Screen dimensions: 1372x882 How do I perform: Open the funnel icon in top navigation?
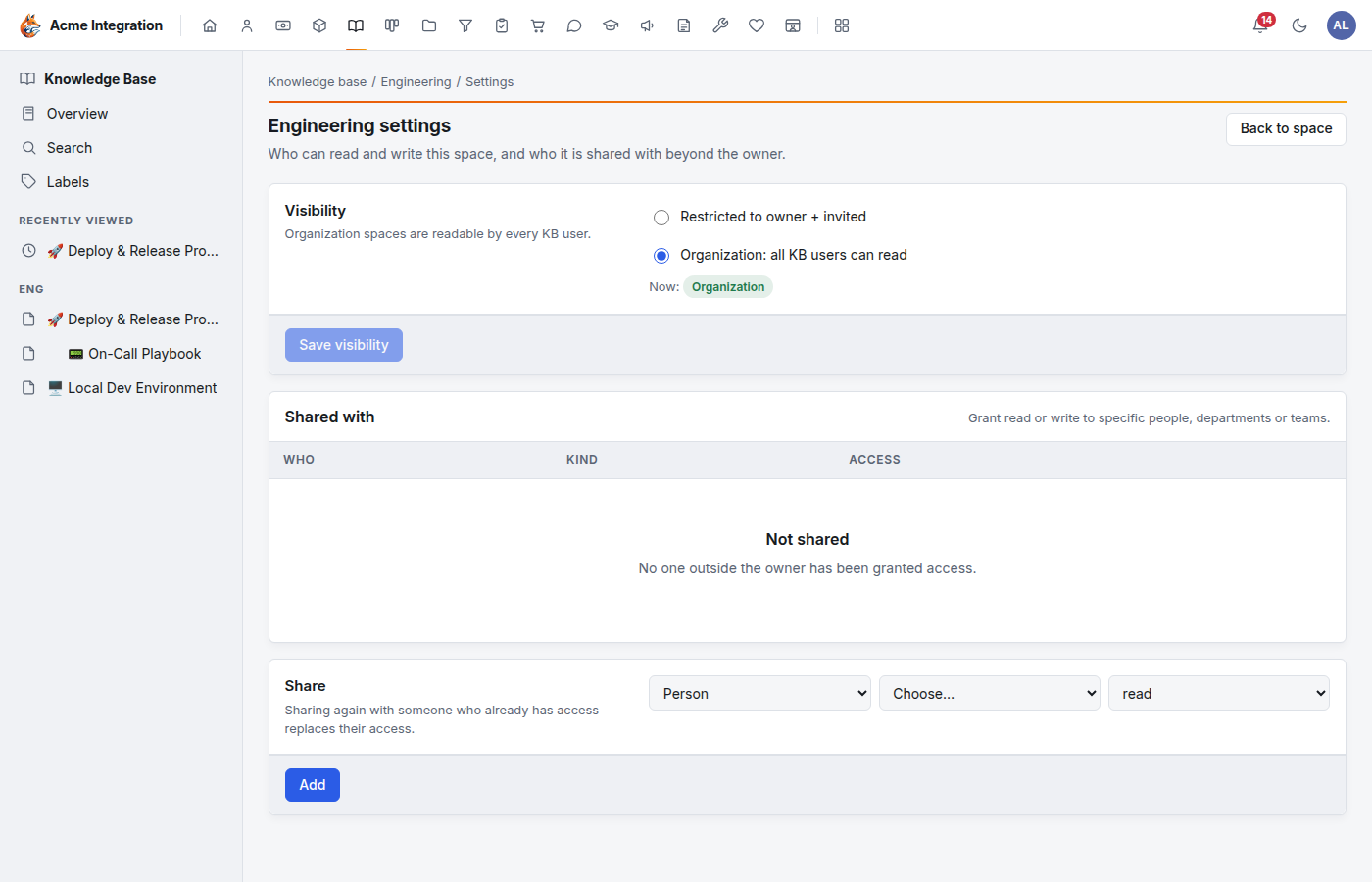click(x=465, y=25)
